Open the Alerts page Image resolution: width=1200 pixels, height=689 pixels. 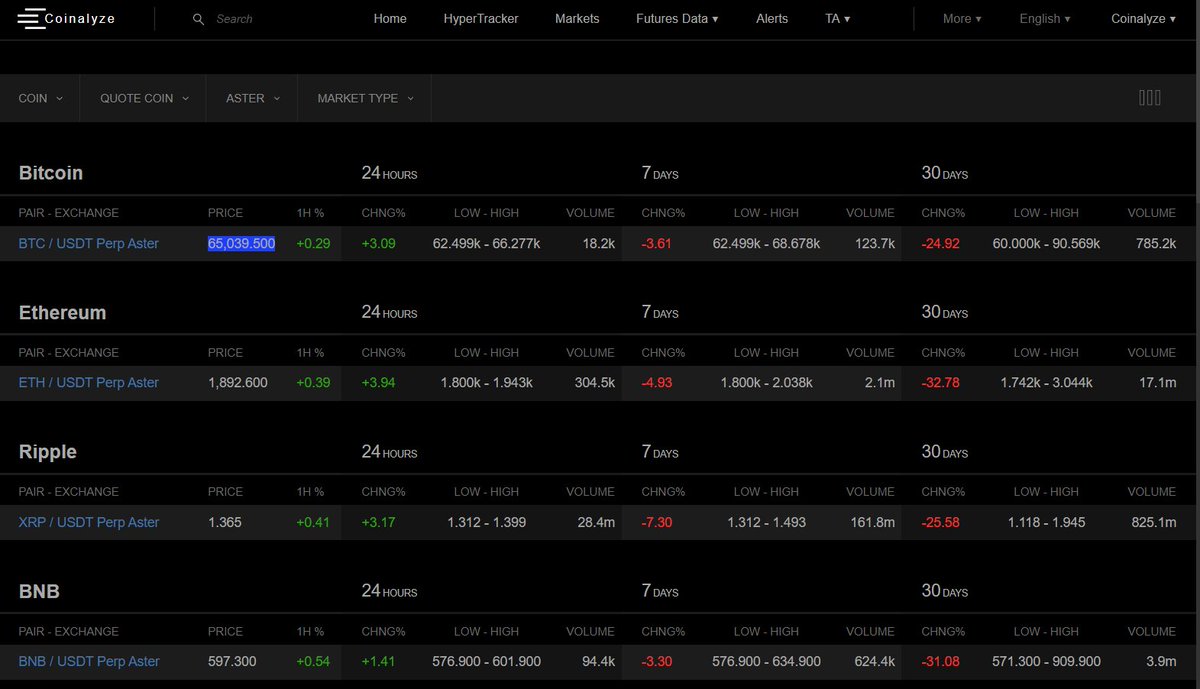772,18
